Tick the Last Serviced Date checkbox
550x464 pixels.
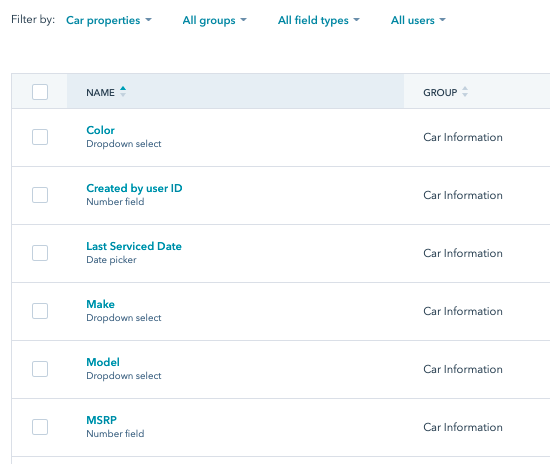click(40, 253)
